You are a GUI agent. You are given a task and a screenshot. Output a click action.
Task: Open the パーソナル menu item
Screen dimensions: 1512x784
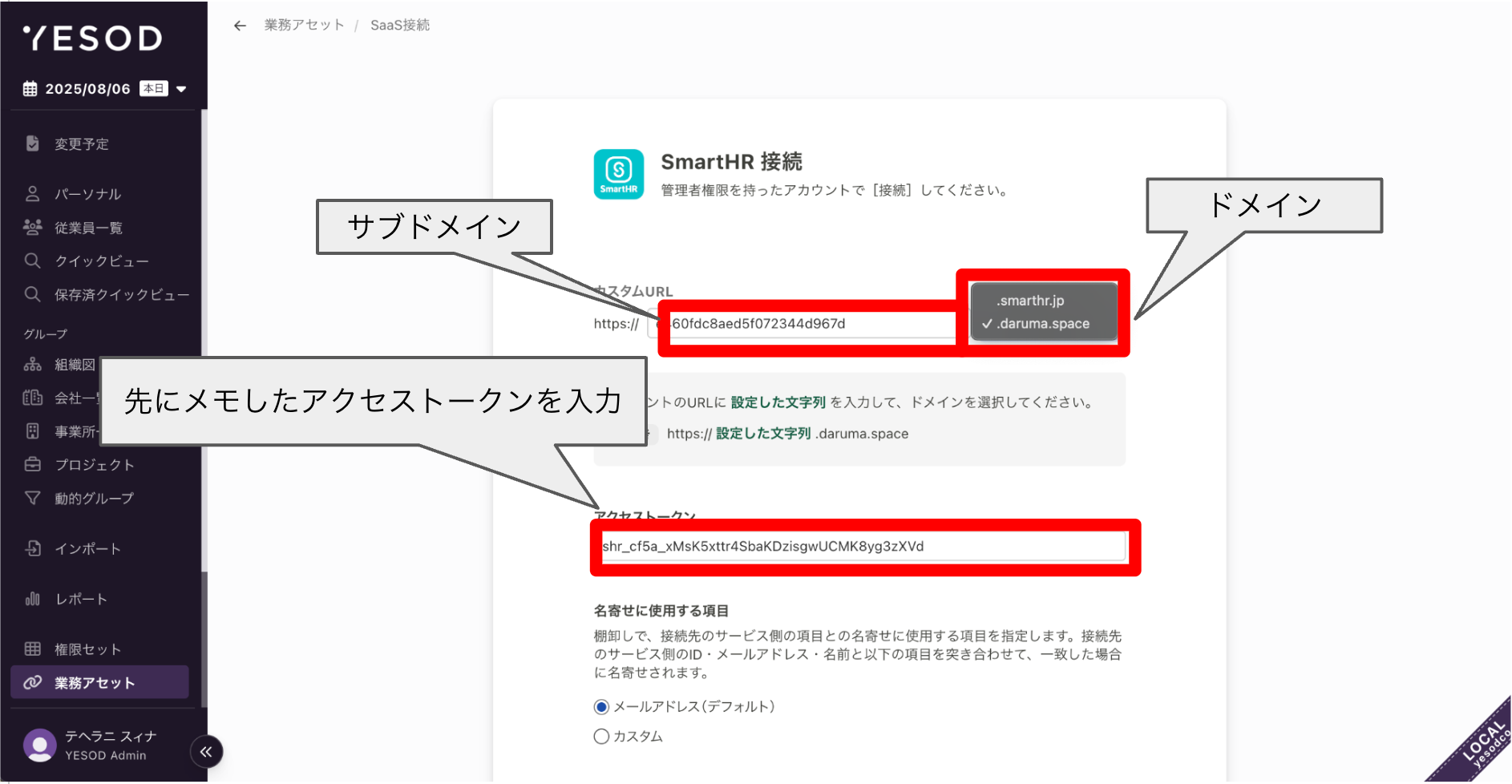pyautogui.click(x=88, y=194)
